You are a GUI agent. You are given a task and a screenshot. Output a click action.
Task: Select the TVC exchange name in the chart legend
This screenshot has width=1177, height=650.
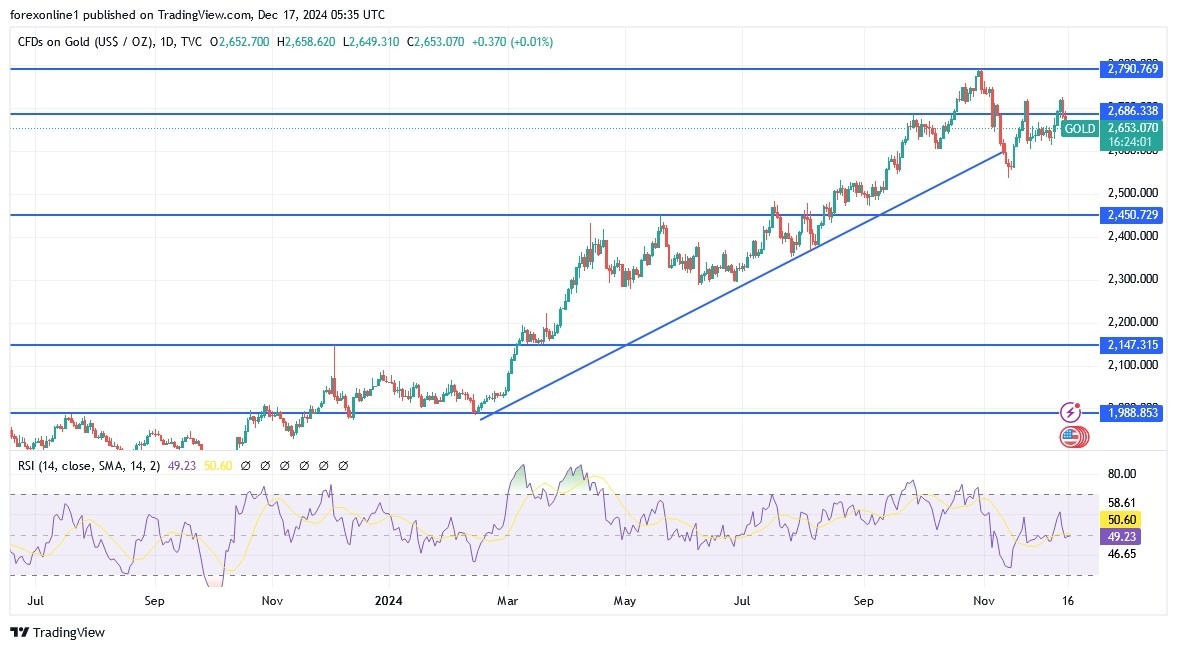click(x=190, y=42)
